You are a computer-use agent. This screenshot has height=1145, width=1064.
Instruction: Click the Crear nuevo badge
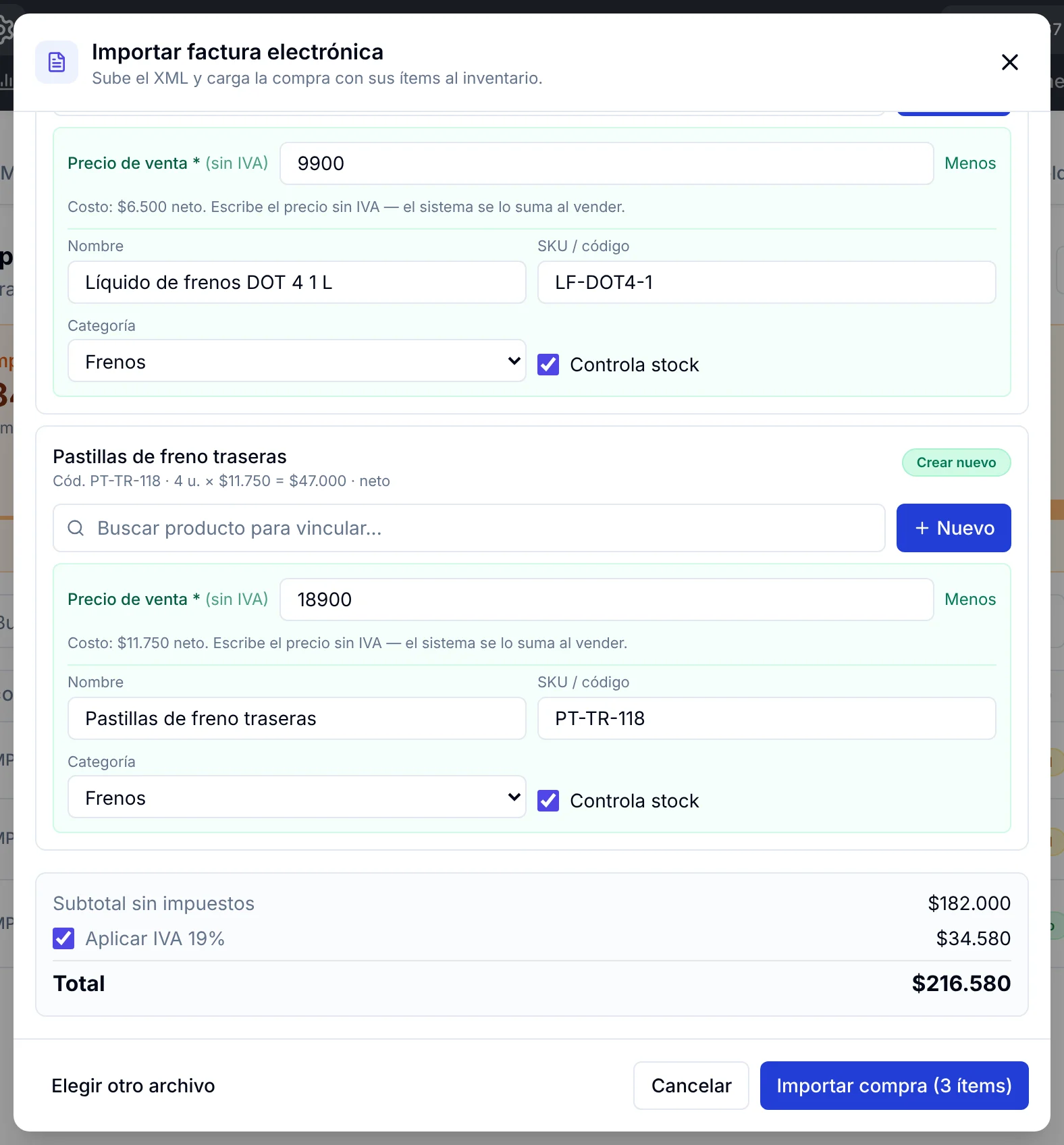point(957,462)
